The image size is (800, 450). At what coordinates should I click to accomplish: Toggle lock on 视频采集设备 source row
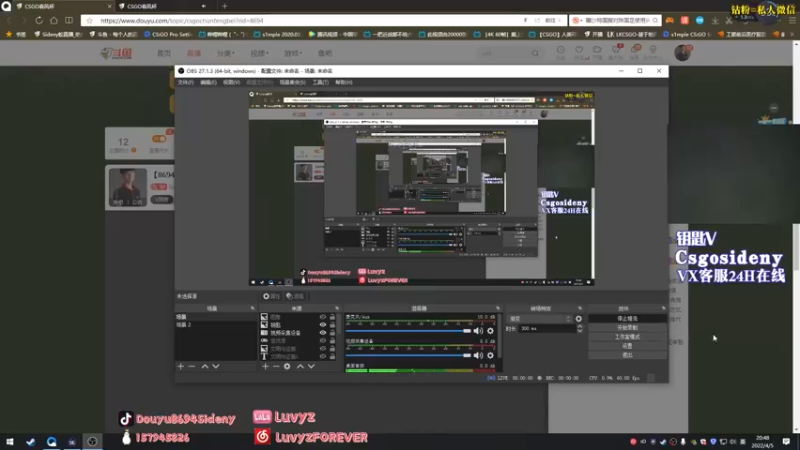(x=332, y=333)
